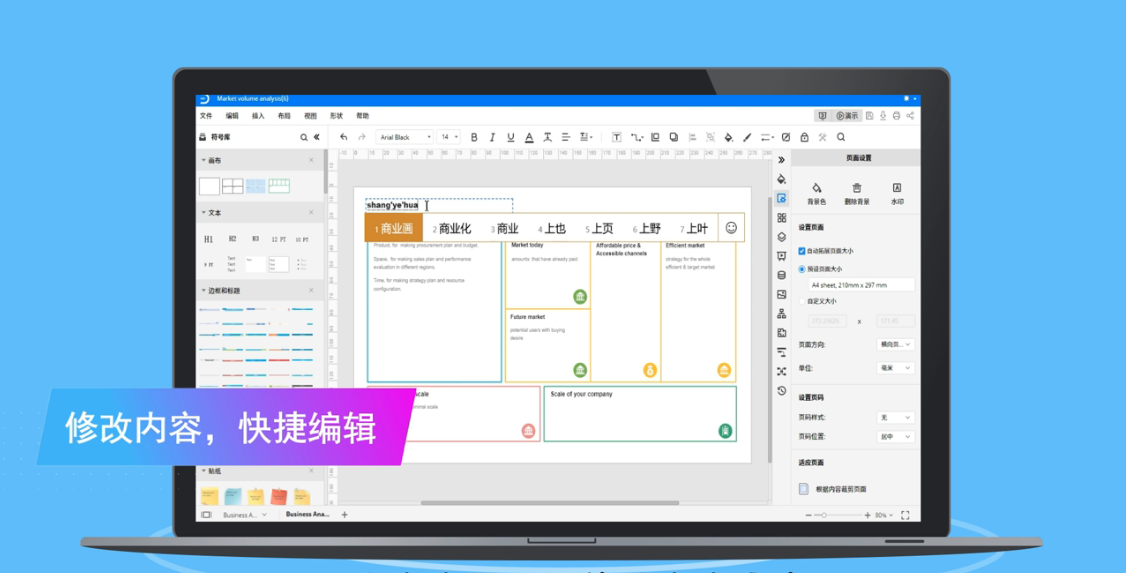This screenshot has width=1126, height=573.
Task: Close the 画布 library section
Action: 311,160
